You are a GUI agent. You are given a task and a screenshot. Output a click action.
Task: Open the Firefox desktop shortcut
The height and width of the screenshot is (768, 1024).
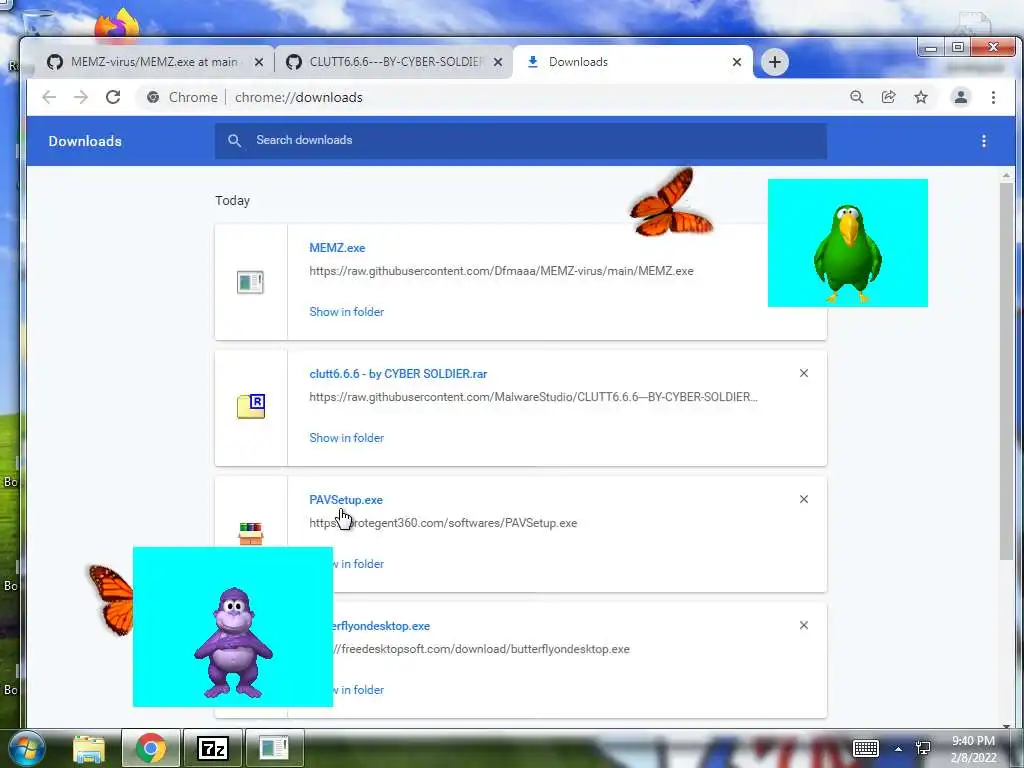(x=118, y=25)
